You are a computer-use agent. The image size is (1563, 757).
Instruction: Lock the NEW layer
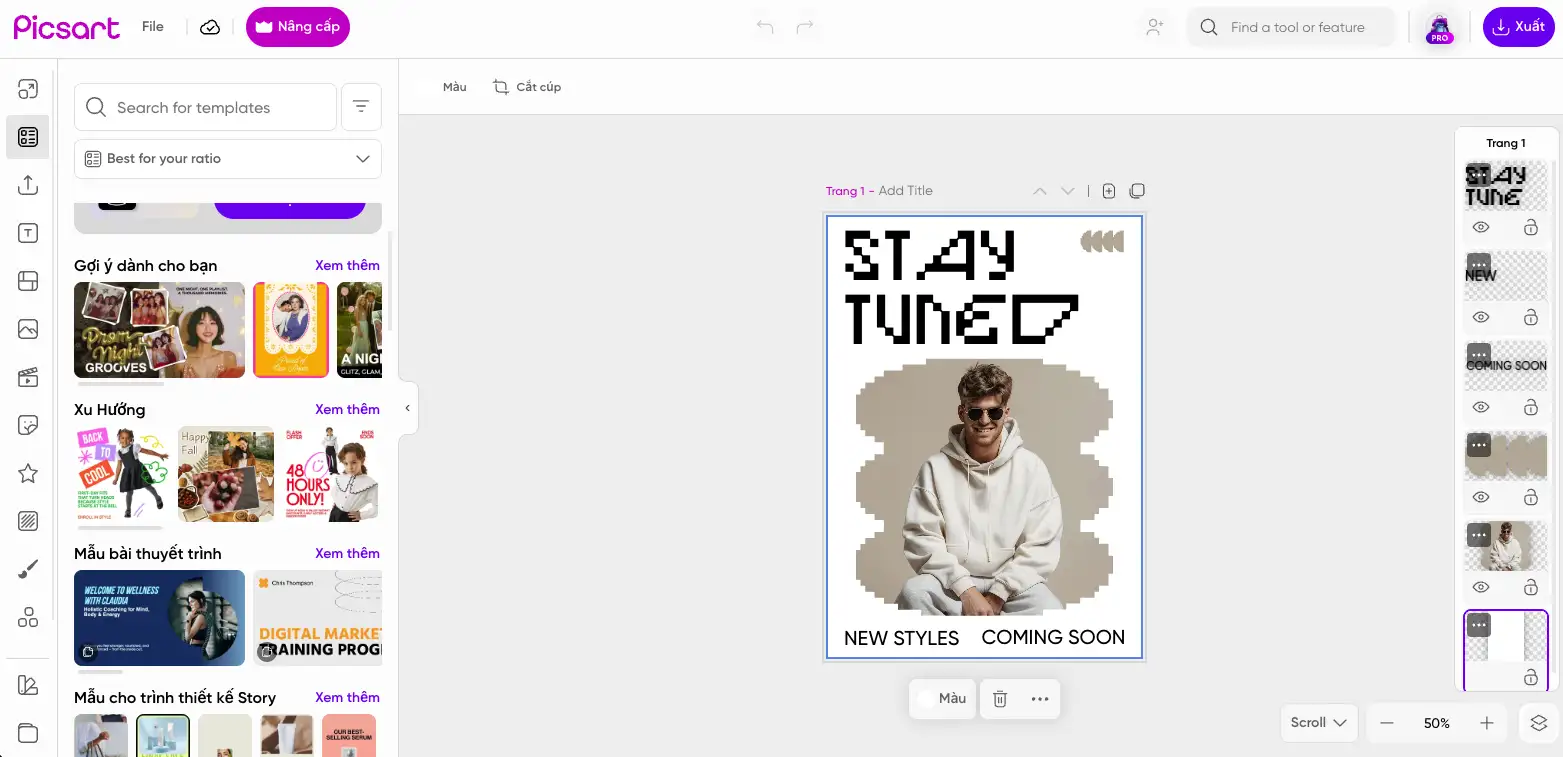pos(1530,318)
